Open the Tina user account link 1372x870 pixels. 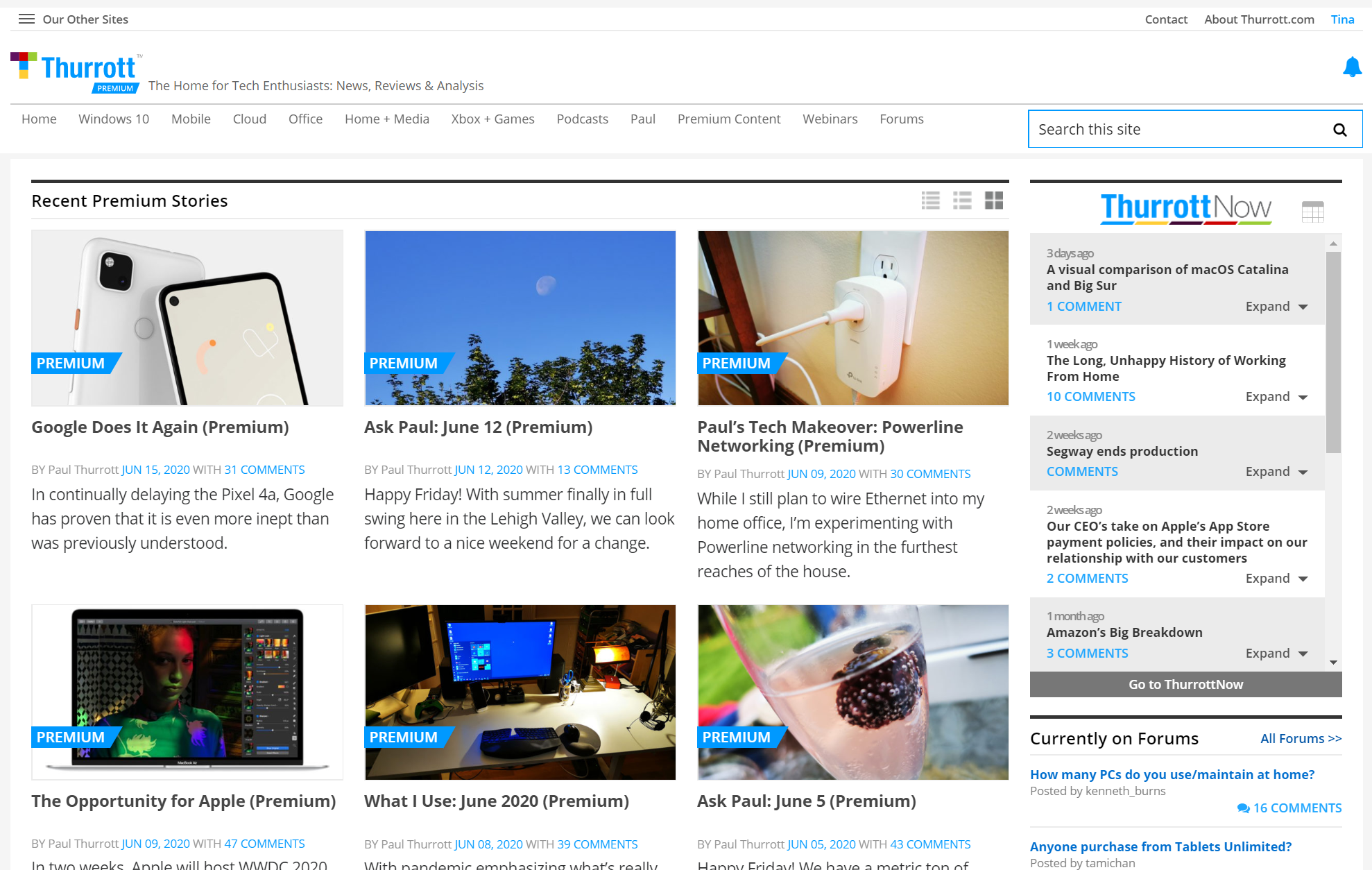pyautogui.click(x=1342, y=19)
